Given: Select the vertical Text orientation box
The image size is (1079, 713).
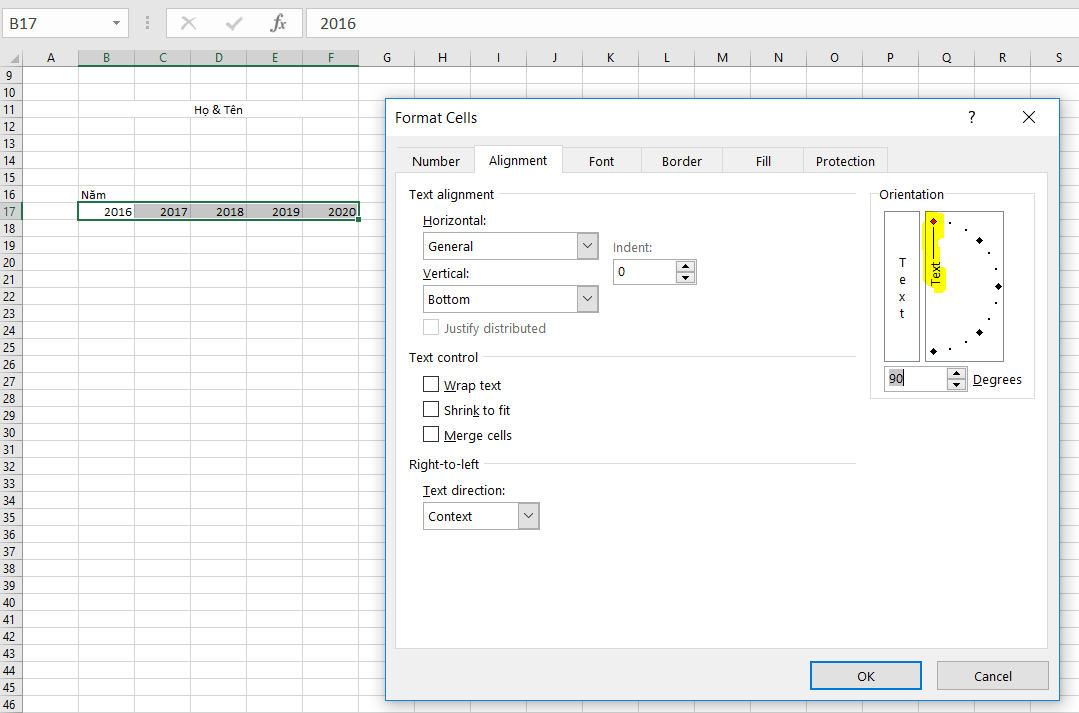Looking at the screenshot, I should coord(901,286).
